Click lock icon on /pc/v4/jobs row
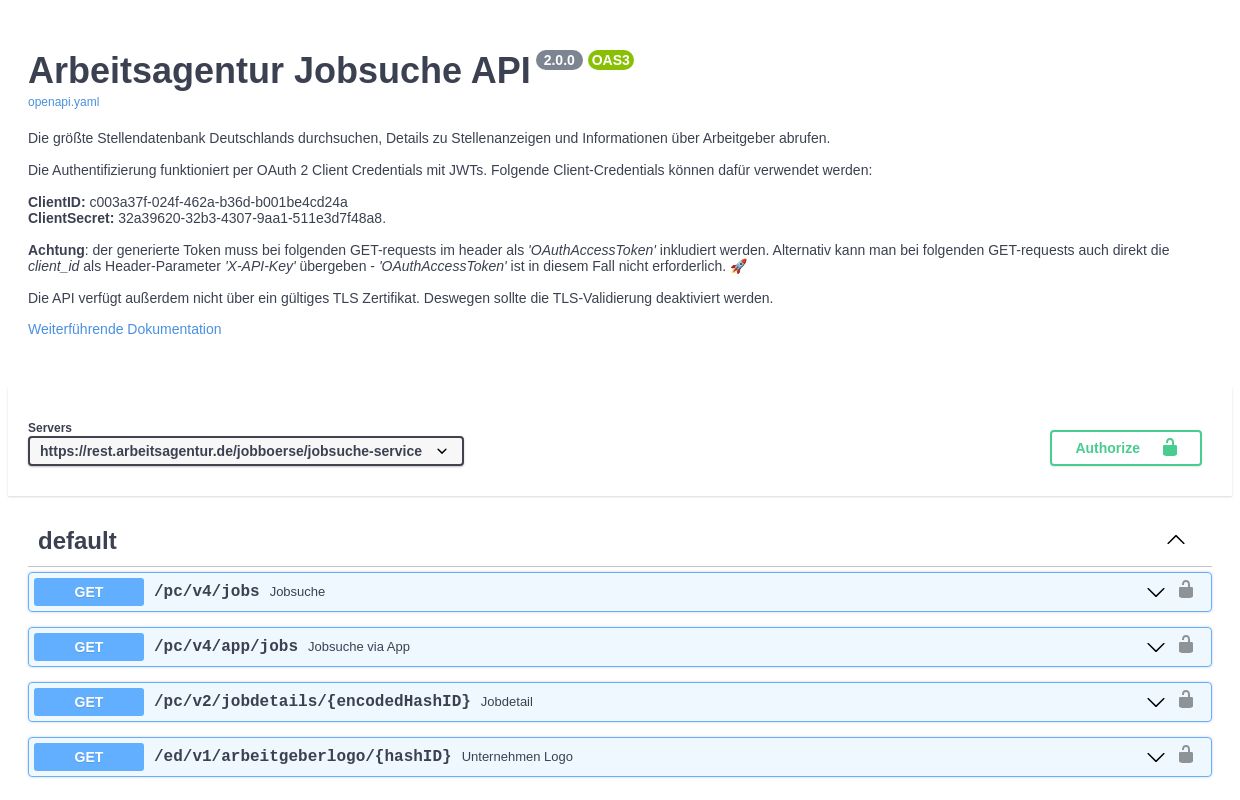 tap(1186, 590)
